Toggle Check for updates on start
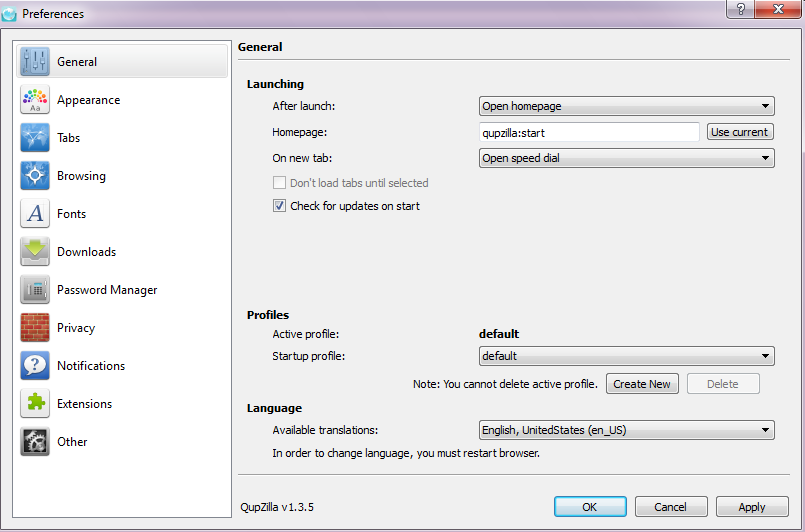Screen dimensions: 805x532 click(279, 206)
